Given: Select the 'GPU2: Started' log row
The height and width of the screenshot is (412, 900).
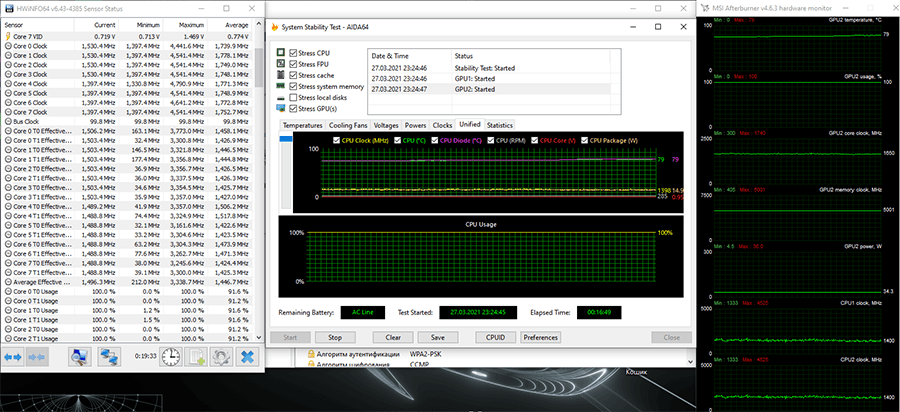Looking at the screenshot, I should 488,90.
